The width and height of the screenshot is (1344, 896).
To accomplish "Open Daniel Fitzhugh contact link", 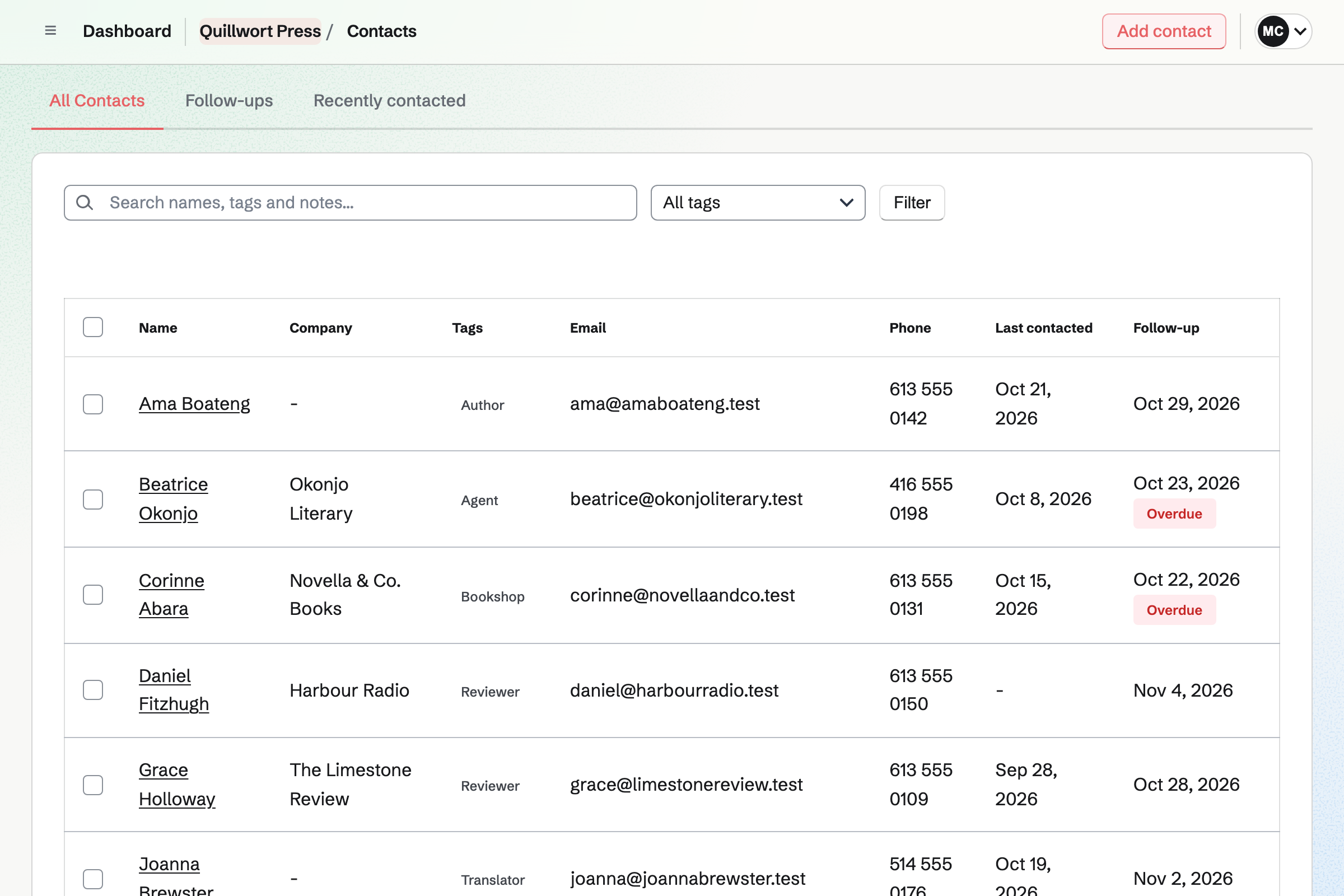I will [174, 690].
